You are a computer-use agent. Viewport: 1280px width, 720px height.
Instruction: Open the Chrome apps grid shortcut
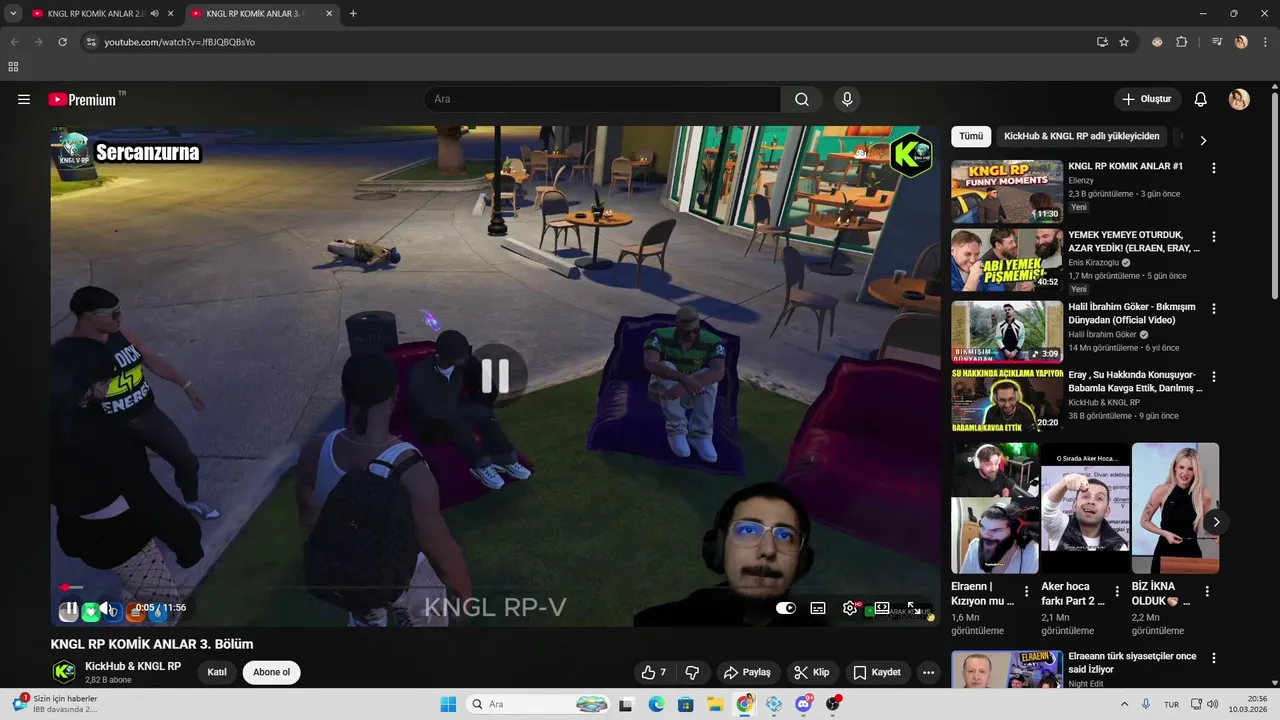pyautogui.click(x=13, y=67)
